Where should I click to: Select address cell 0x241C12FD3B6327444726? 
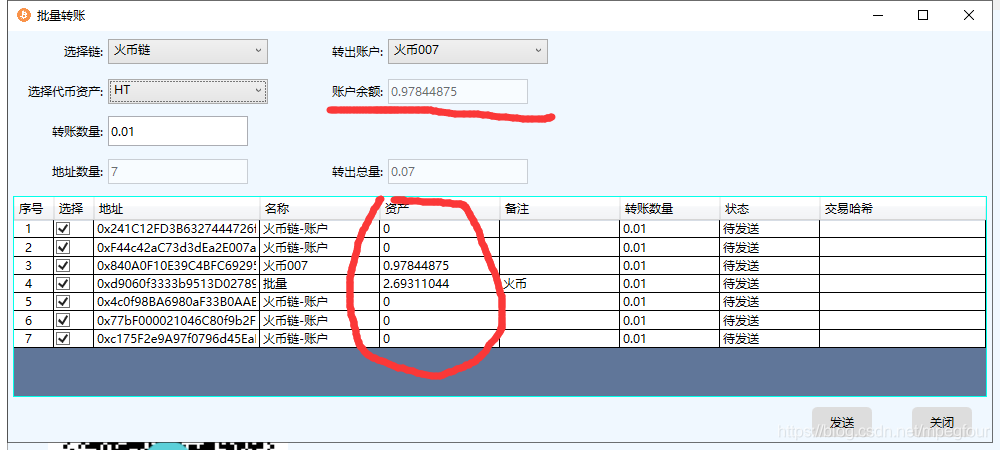[177, 228]
